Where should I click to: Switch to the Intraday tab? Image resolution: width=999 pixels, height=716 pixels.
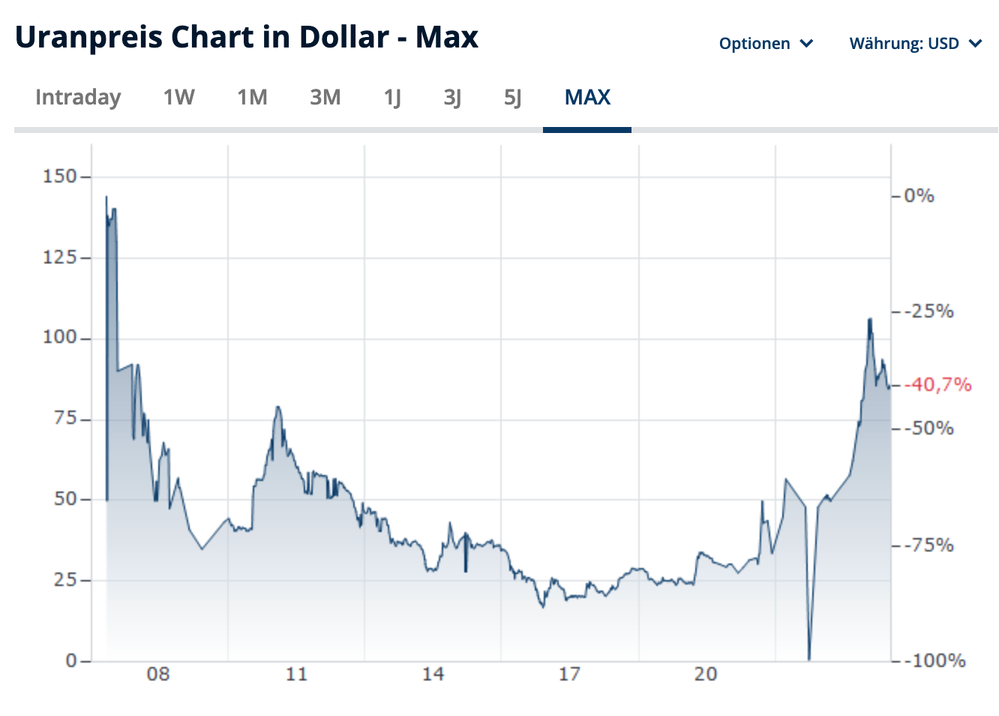[x=78, y=98]
